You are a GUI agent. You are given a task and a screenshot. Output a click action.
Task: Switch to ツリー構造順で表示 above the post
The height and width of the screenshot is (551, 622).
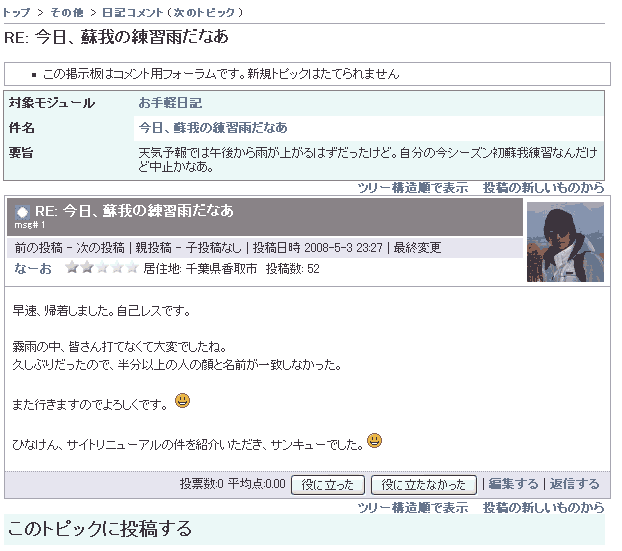[412, 187]
